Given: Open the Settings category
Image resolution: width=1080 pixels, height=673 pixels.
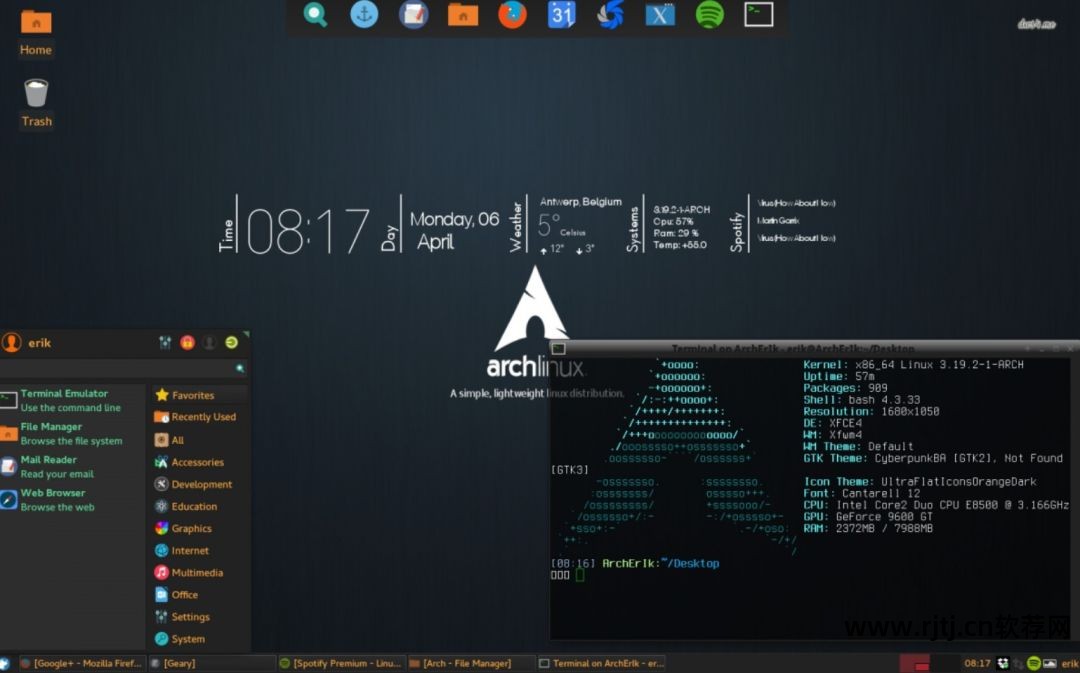Looking at the screenshot, I should (x=200, y=617).
